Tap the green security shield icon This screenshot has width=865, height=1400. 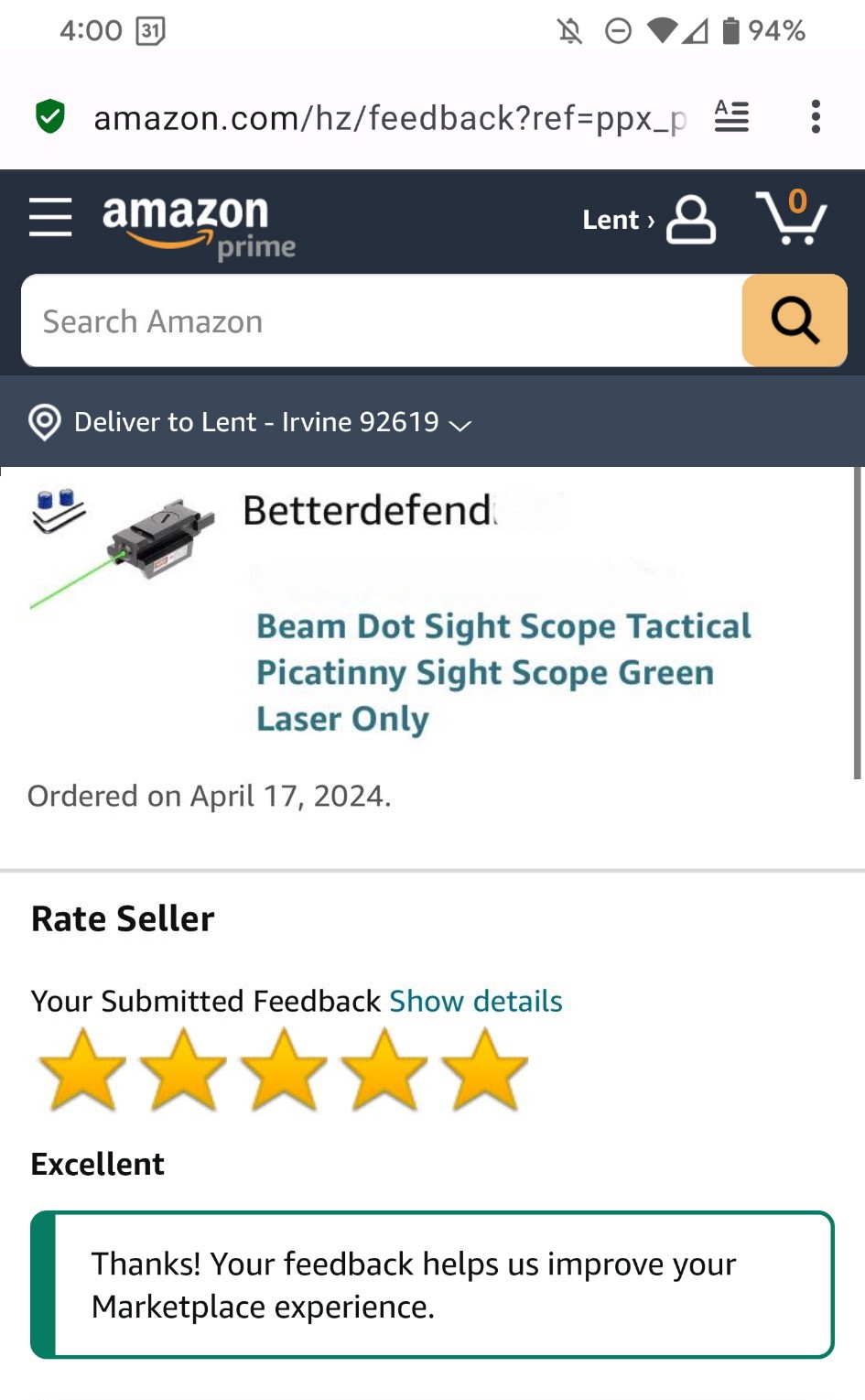(x=50, y=117)
